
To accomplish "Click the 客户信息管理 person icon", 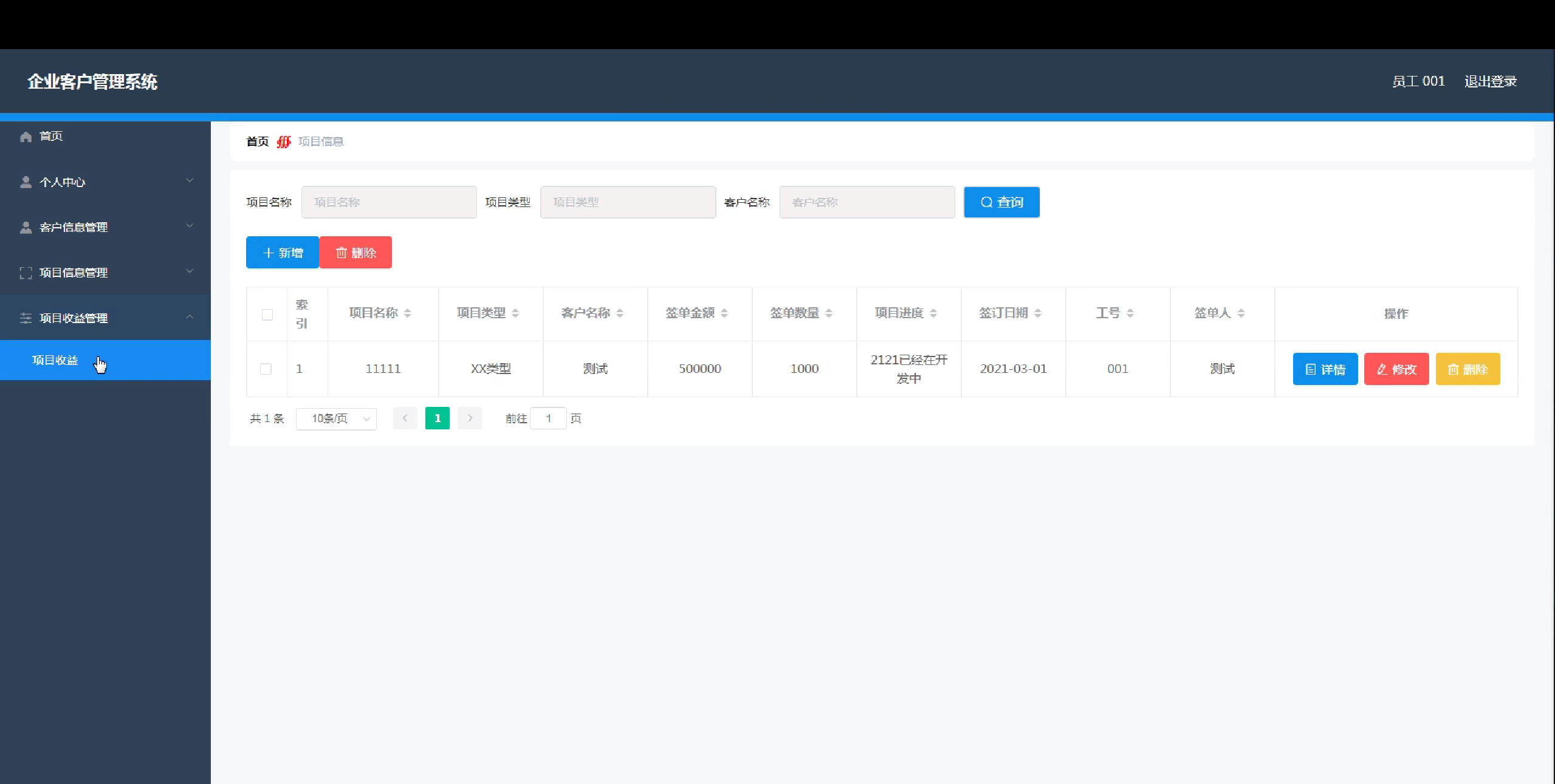I will (x=26, y=228).
